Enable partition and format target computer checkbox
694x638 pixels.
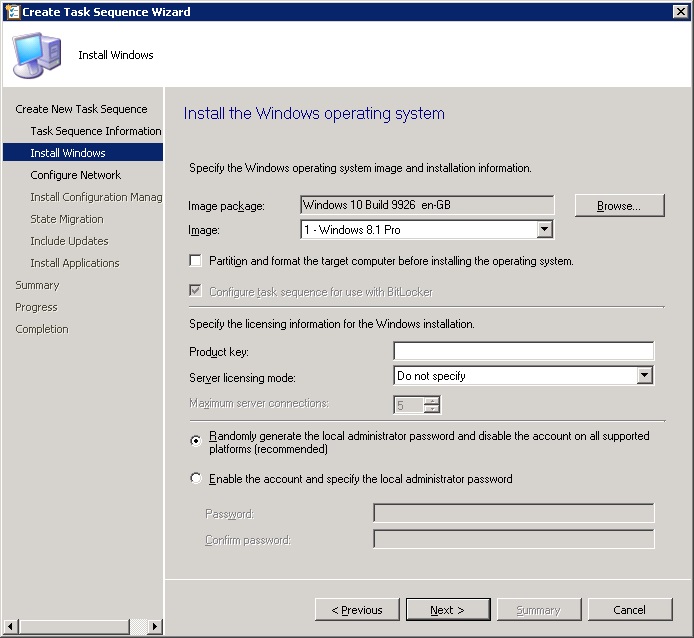(x=195, y=261)
